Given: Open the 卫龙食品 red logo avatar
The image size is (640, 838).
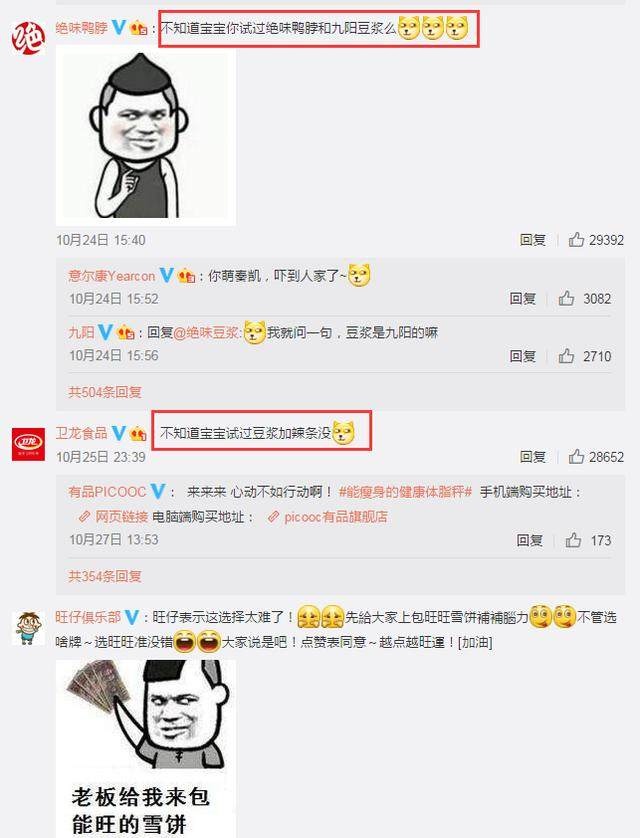Looking at the screenshot, I should [28, 444].
